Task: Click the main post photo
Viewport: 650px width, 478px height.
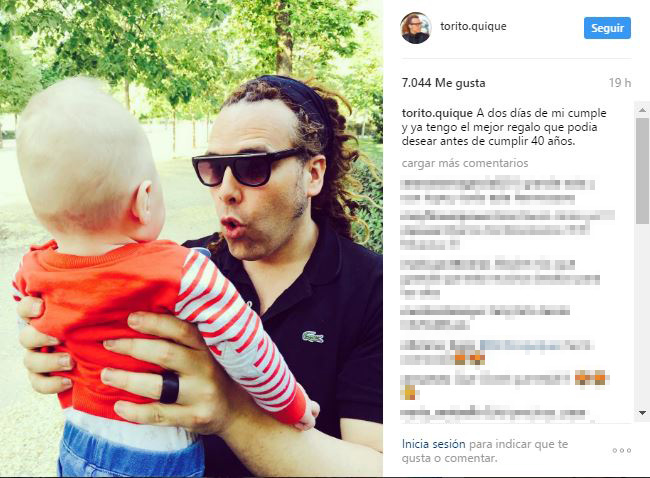Action: (x=191, y=238)
